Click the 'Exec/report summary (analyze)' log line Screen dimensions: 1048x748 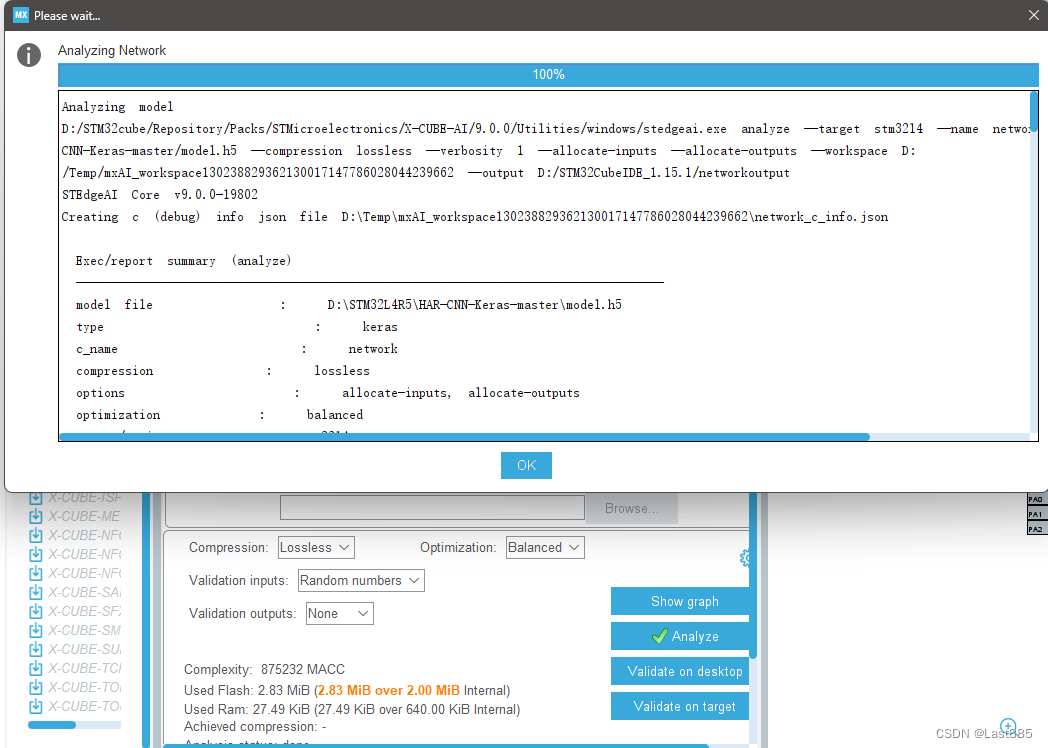[183, 261]
